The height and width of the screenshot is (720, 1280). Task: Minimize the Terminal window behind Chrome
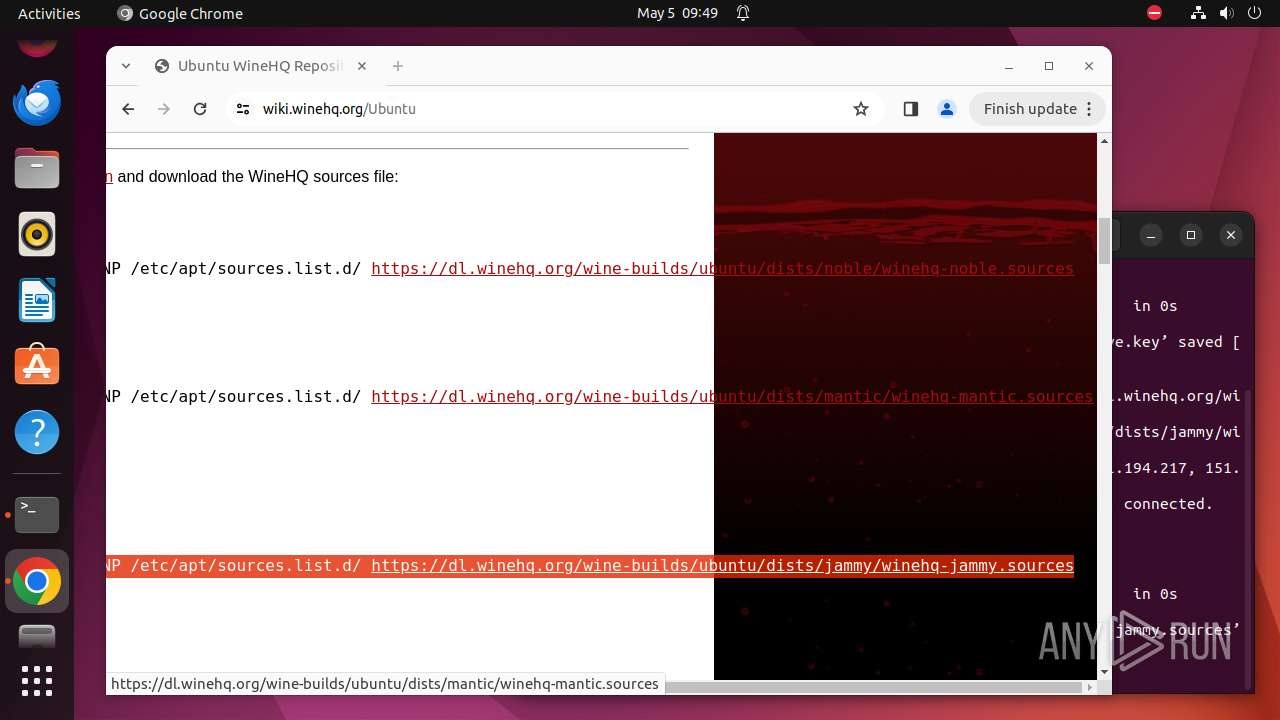(x=1151, y=235)
